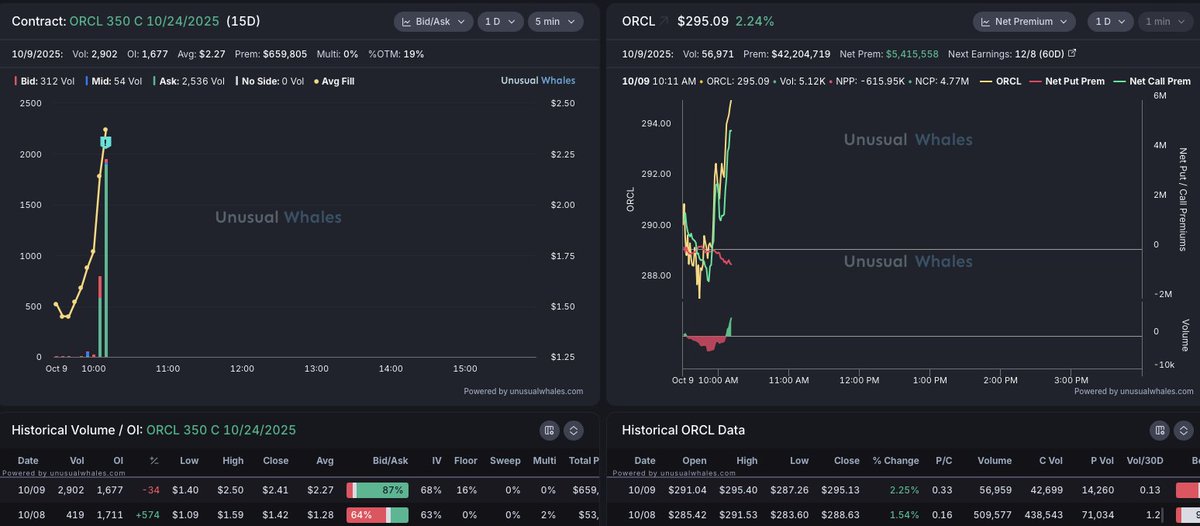Open the earnings external link icon
This screenshot has height=526, width=1200.
click(1073, 53)
